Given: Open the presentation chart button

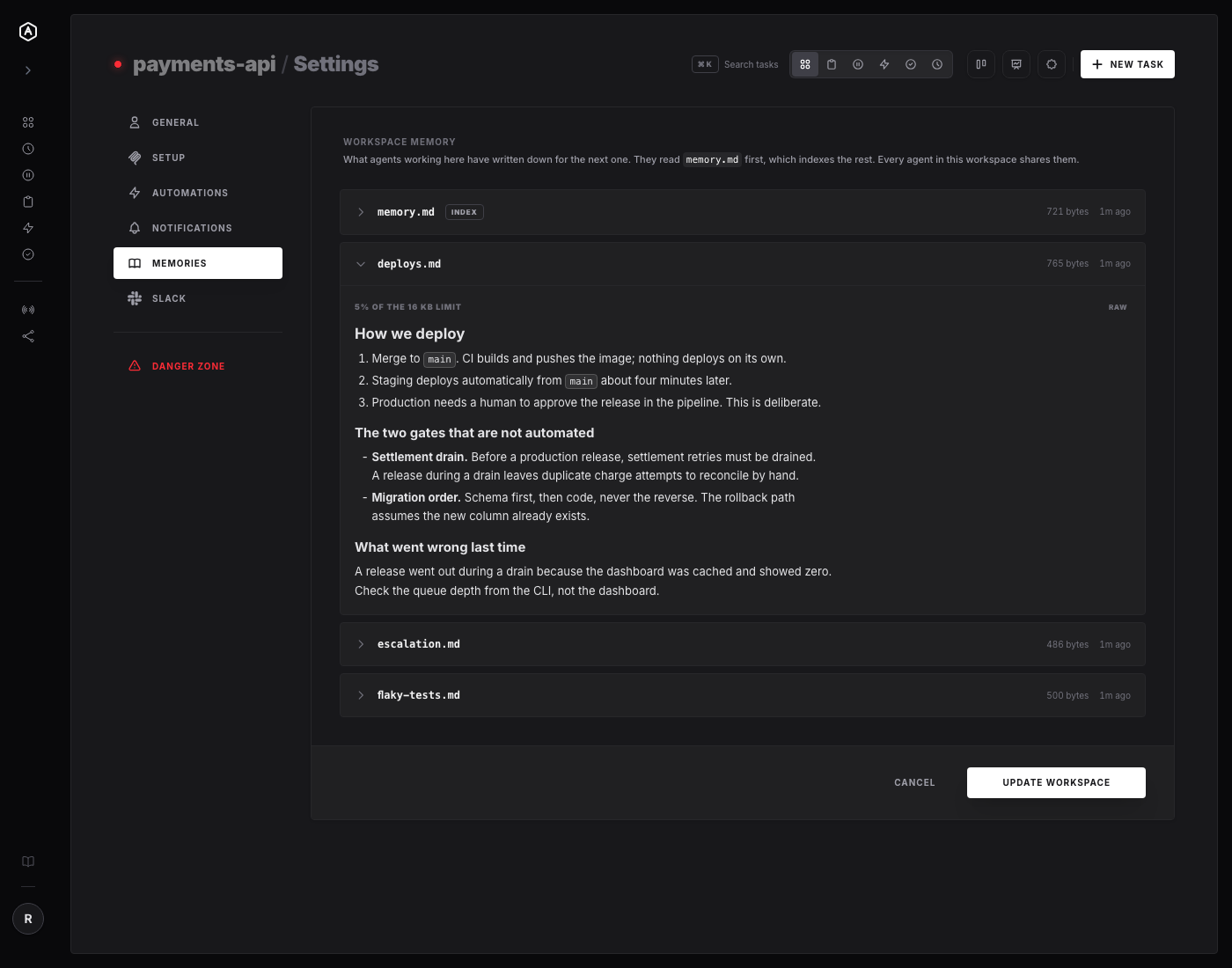Looking at the screenshot, I should point(1016,64).
